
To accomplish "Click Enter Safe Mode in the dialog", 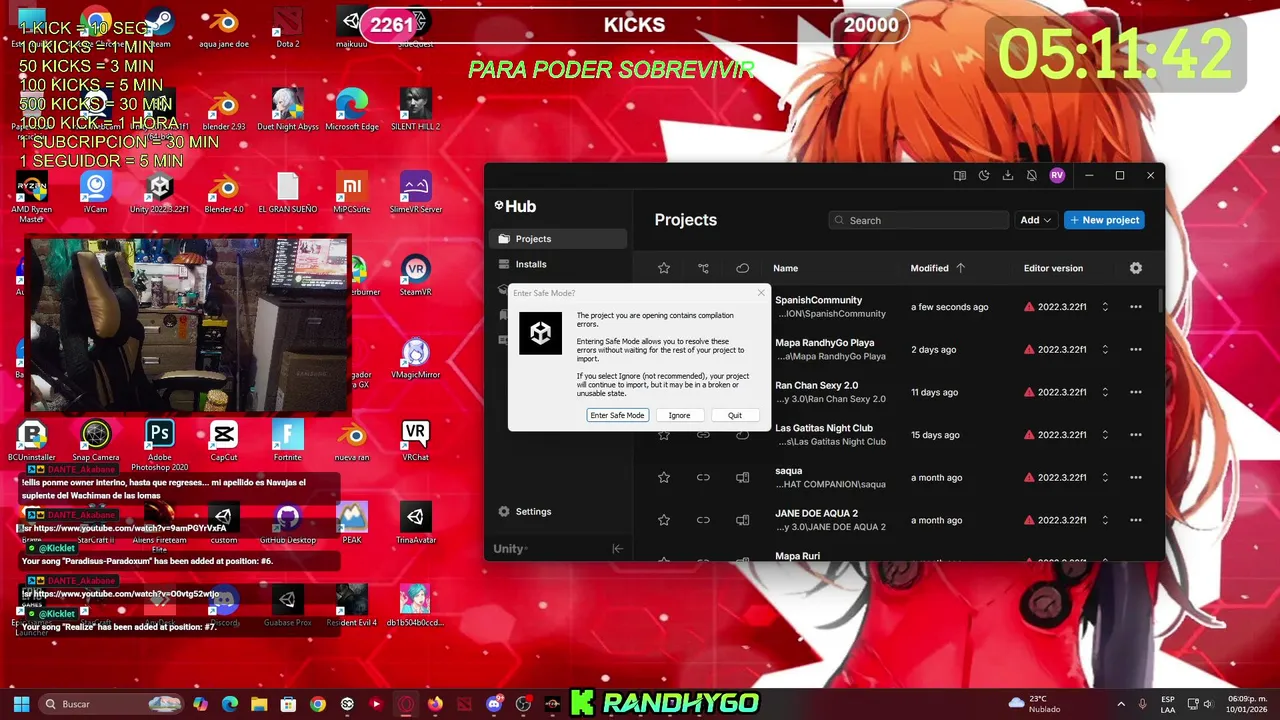I will click(x=617, y=415).
